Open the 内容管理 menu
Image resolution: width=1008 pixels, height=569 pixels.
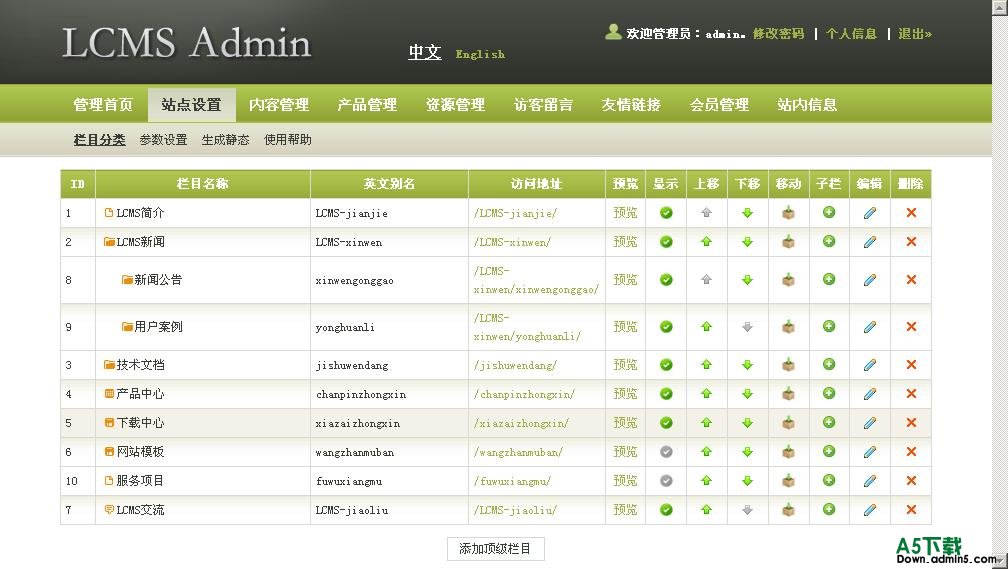tap(279, 105)
